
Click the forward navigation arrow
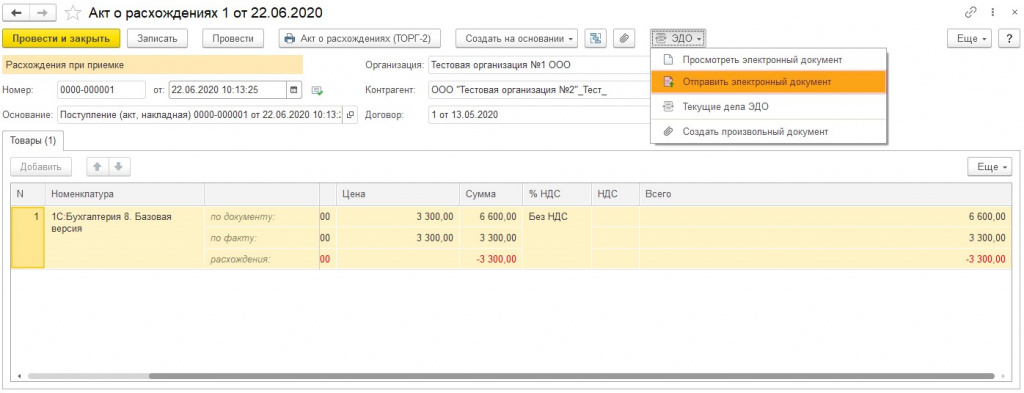pos(42,13)
